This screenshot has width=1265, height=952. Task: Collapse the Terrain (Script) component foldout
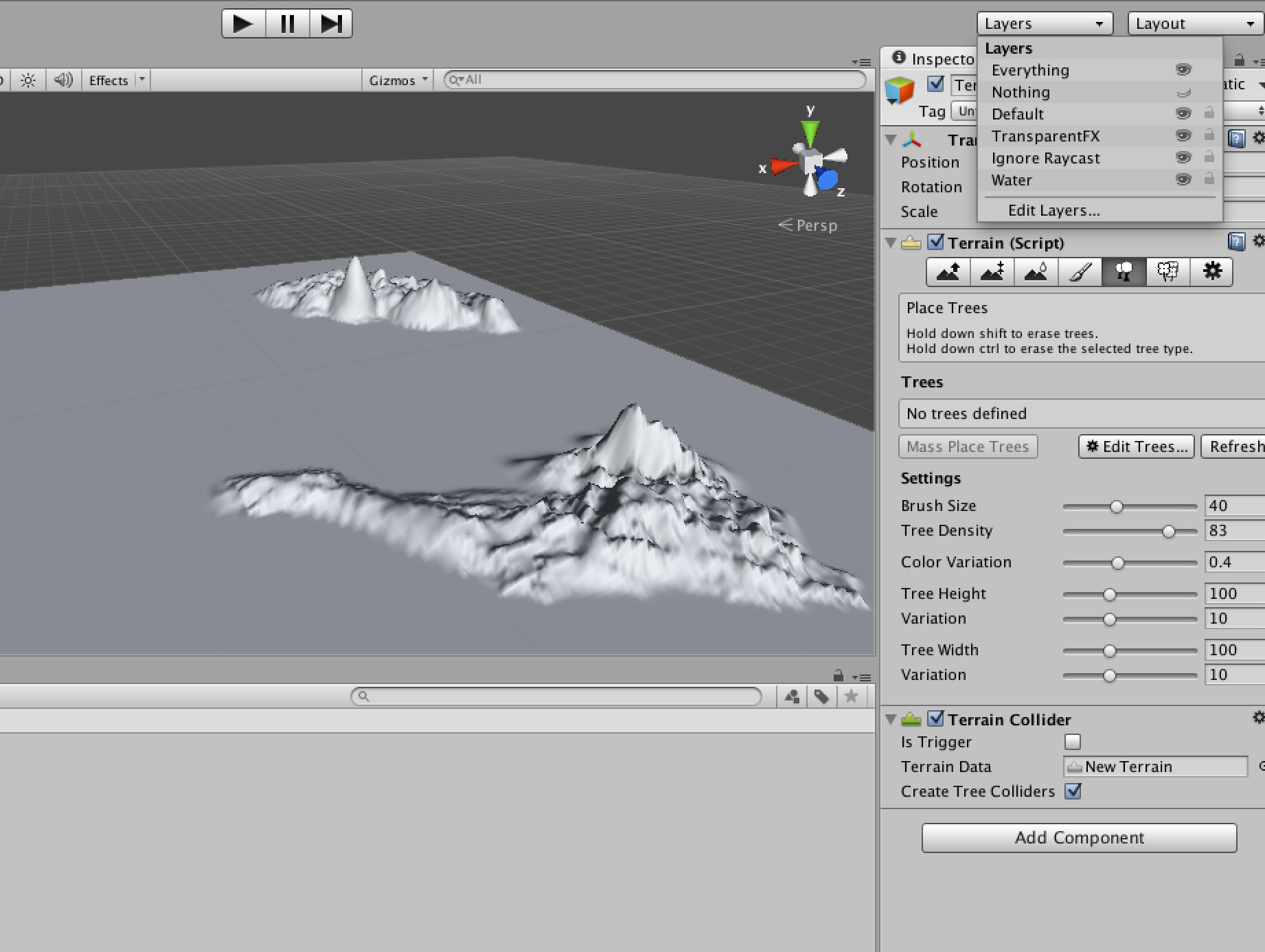pos(891,242)
